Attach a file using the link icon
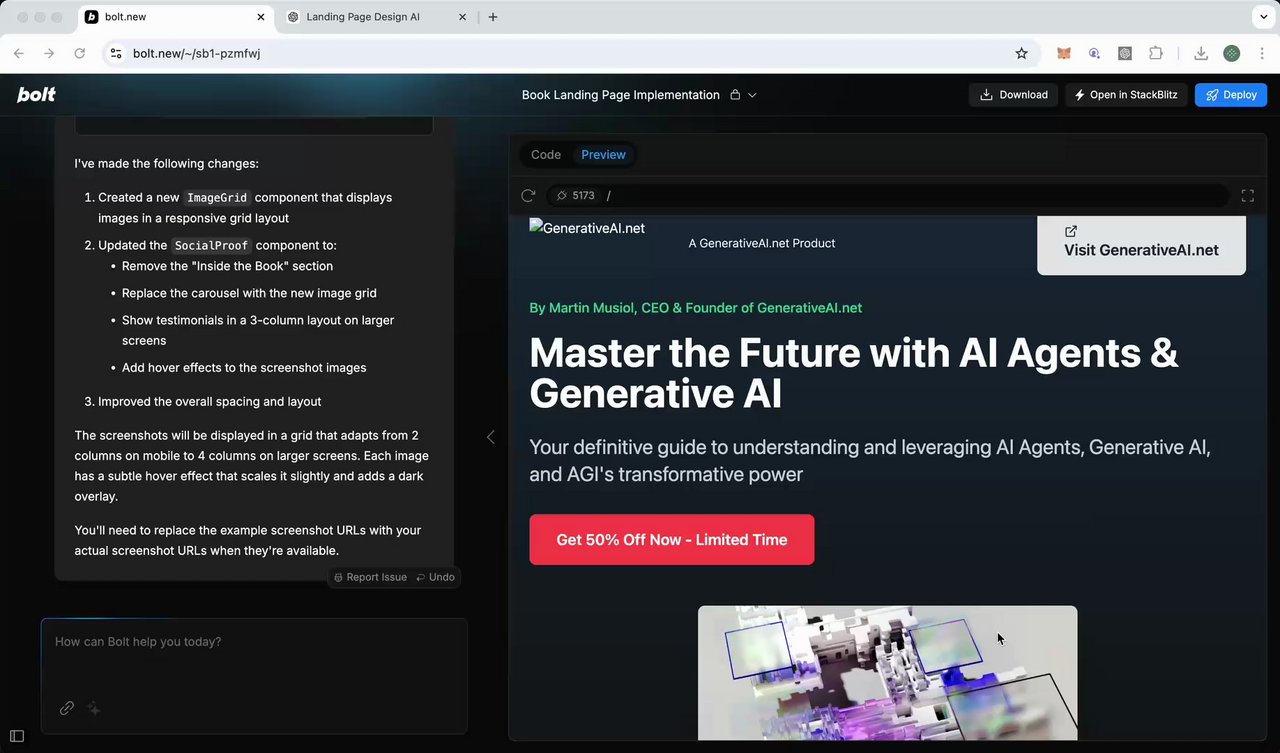 67,708
